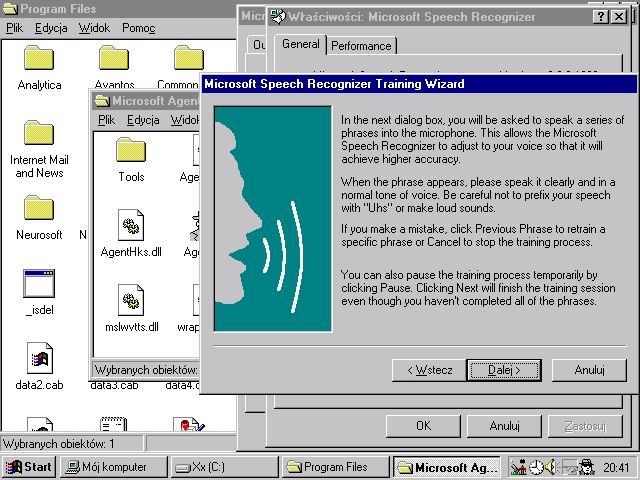640x480 pixels.
Task: Open the Edycja menu in Program Files window
Action: tap(51, 28)
